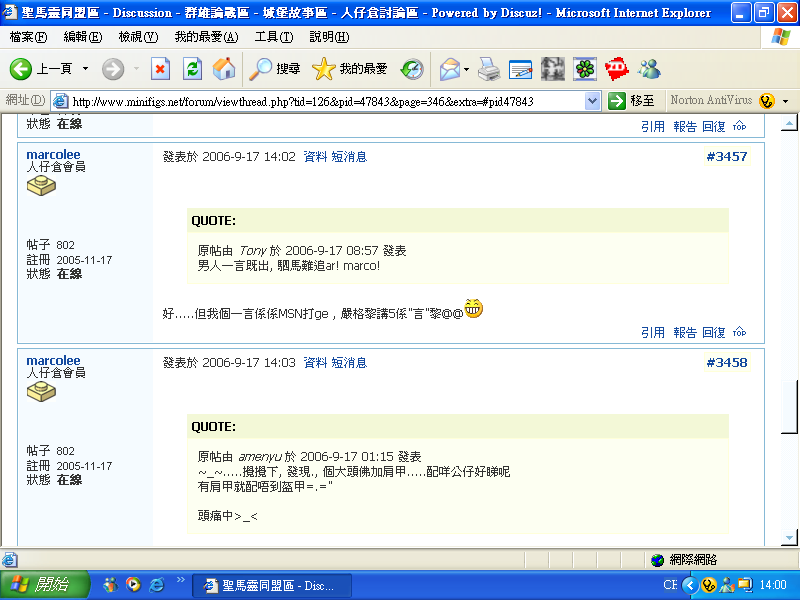Click the 移至 Go button
This screenshot has height=600, width=800.
[x=632, y=101]
